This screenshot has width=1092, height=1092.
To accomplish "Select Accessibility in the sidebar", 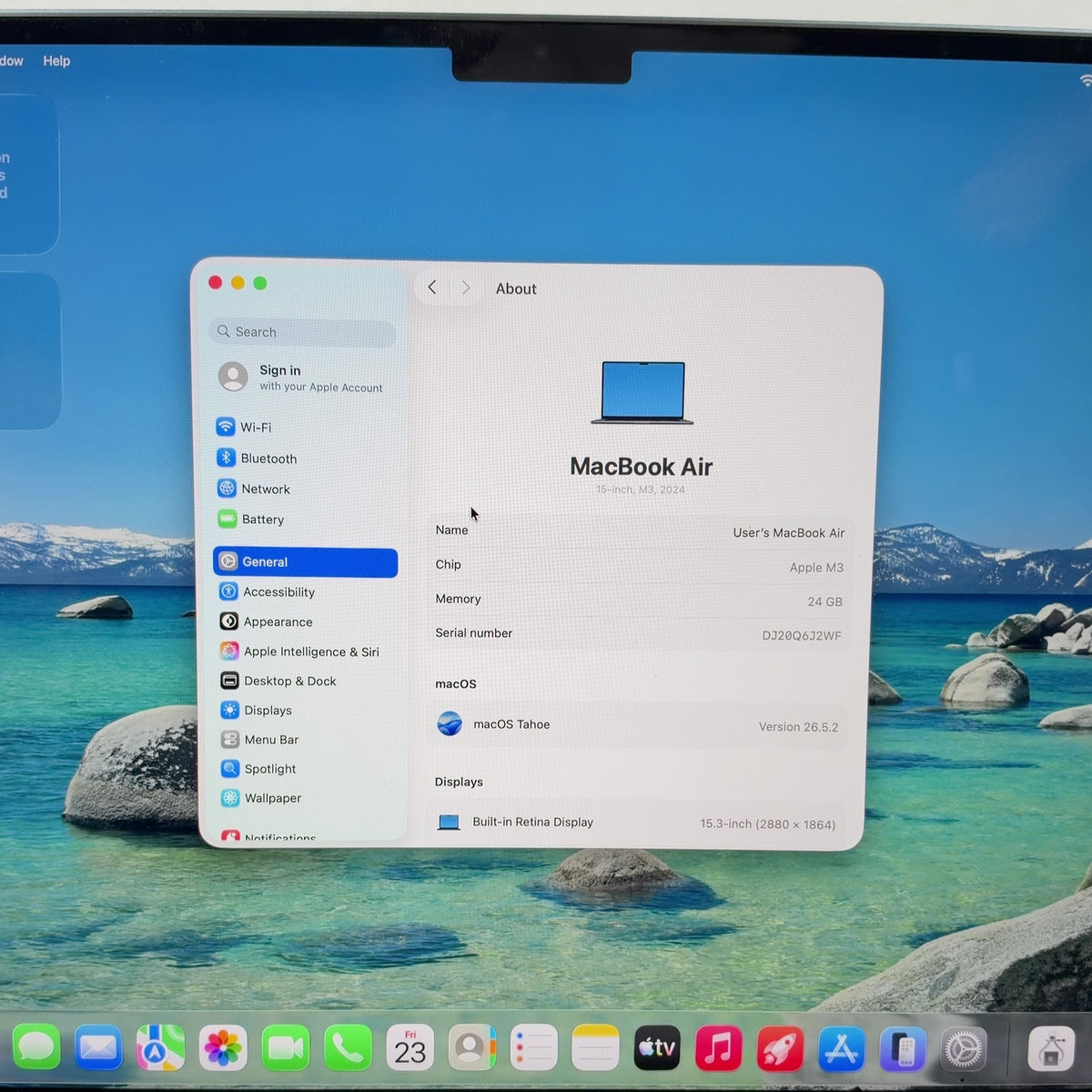I will (304, 591).
